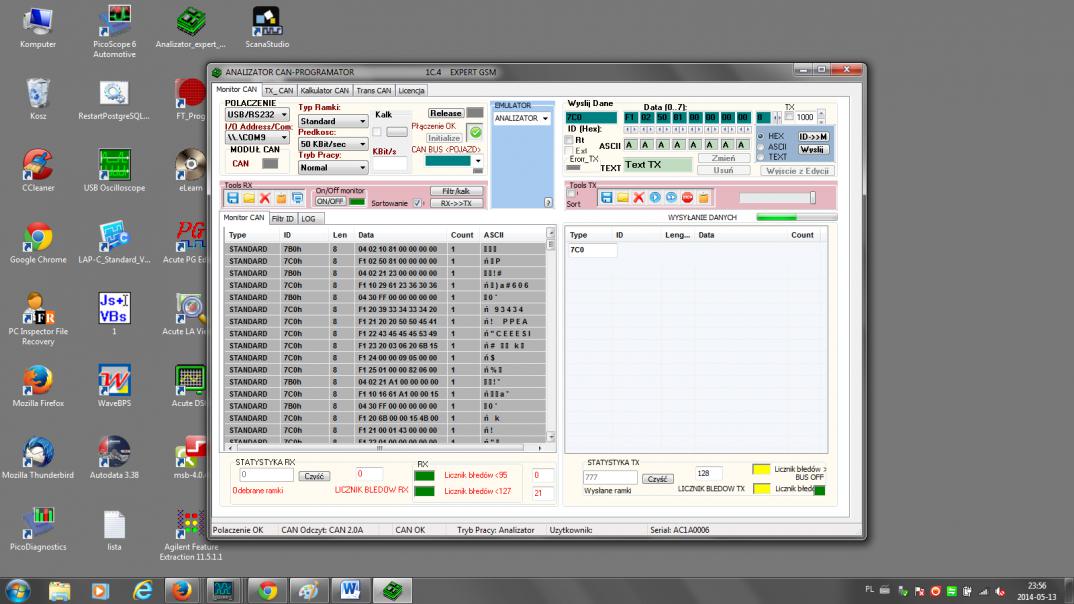The width and height of the screenshot is (1074, 604).
Task: Open the yellow folder icon in Tools RX
Action: click(249, 198)
